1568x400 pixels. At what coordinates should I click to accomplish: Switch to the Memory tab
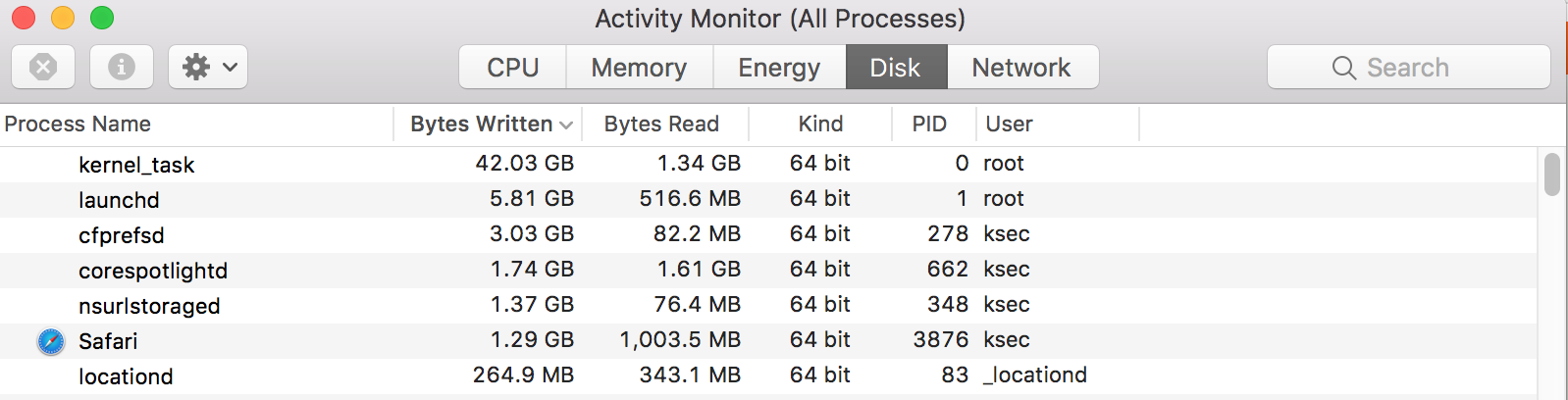[x=639, y=67]
